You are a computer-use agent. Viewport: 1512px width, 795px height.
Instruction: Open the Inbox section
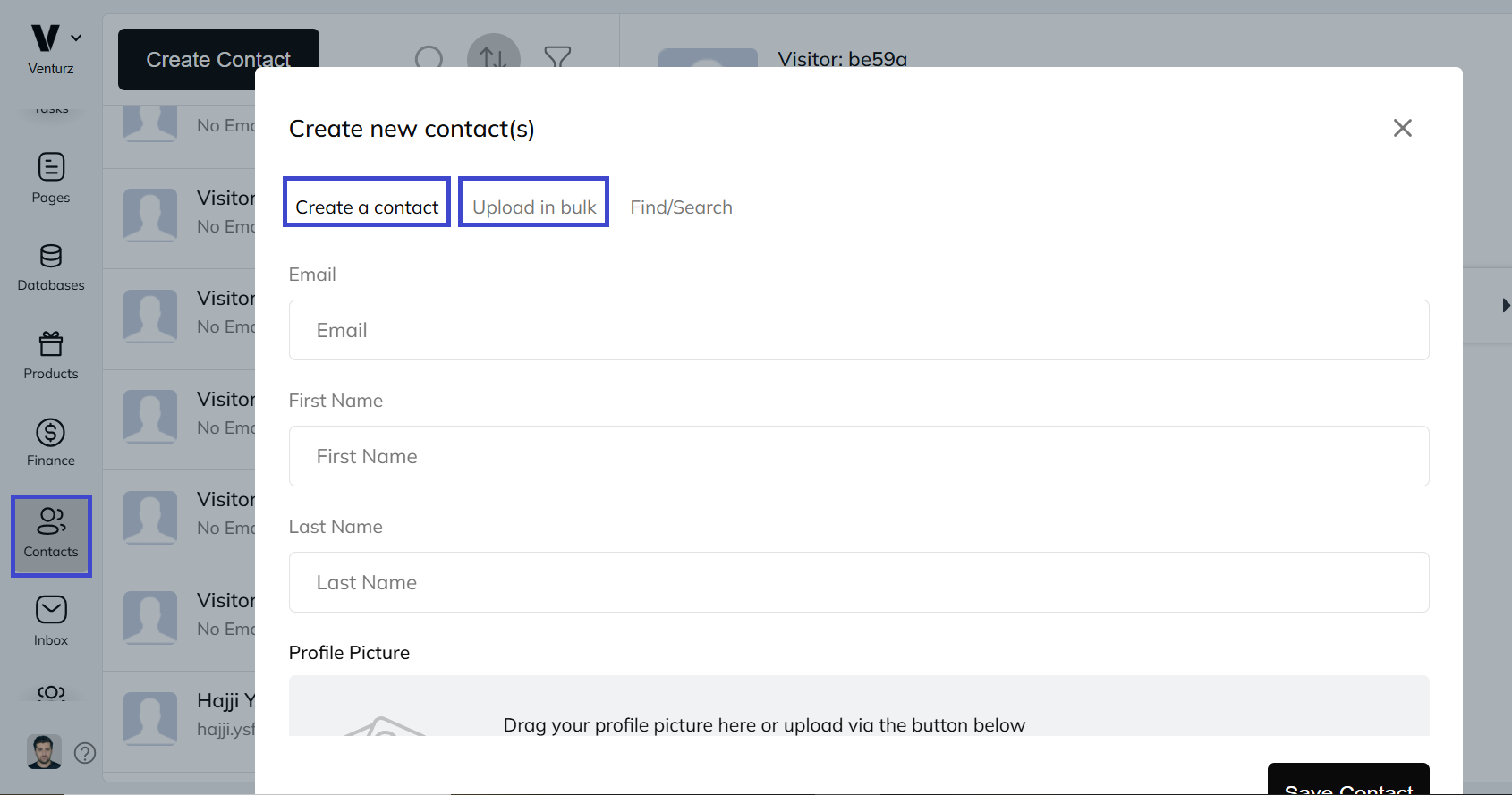[51, 621]
